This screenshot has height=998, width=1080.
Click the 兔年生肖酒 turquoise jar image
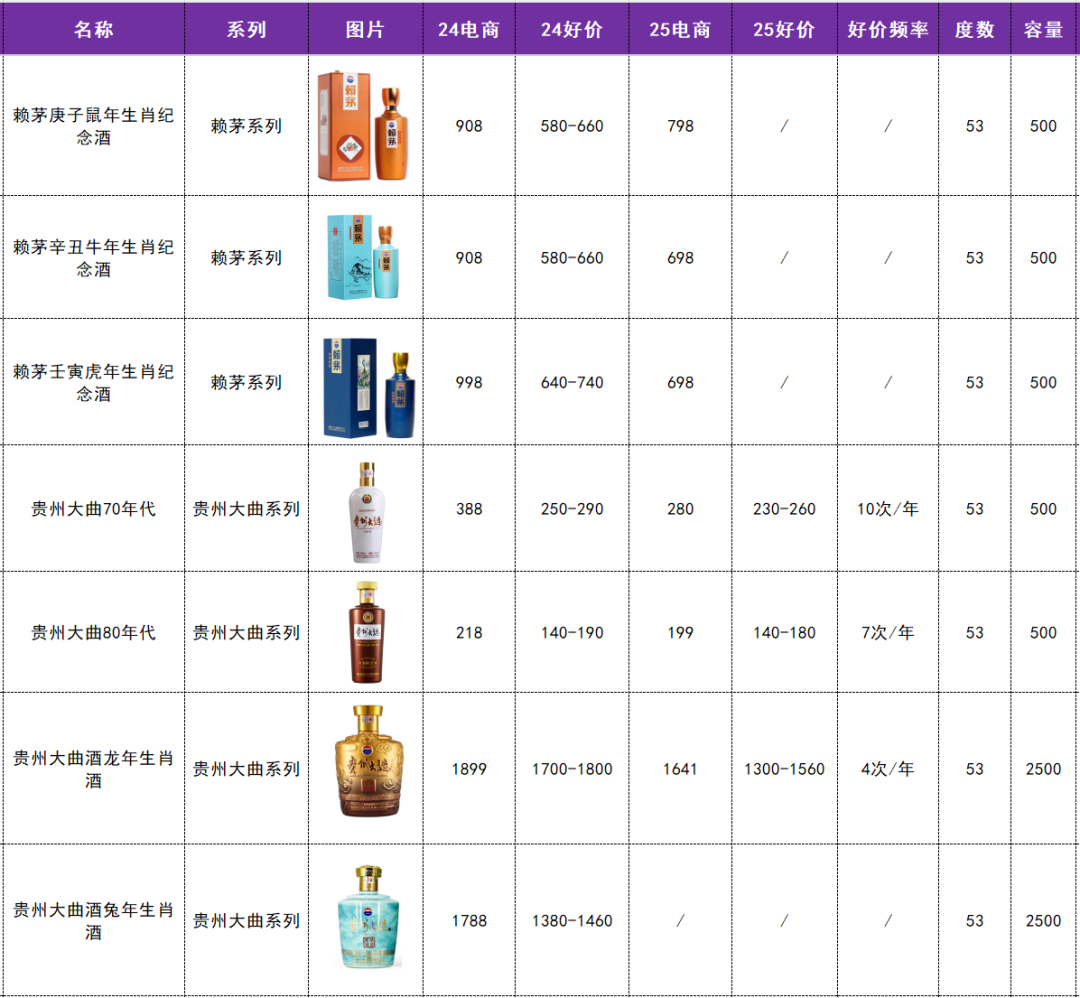[x=368, y=916]
